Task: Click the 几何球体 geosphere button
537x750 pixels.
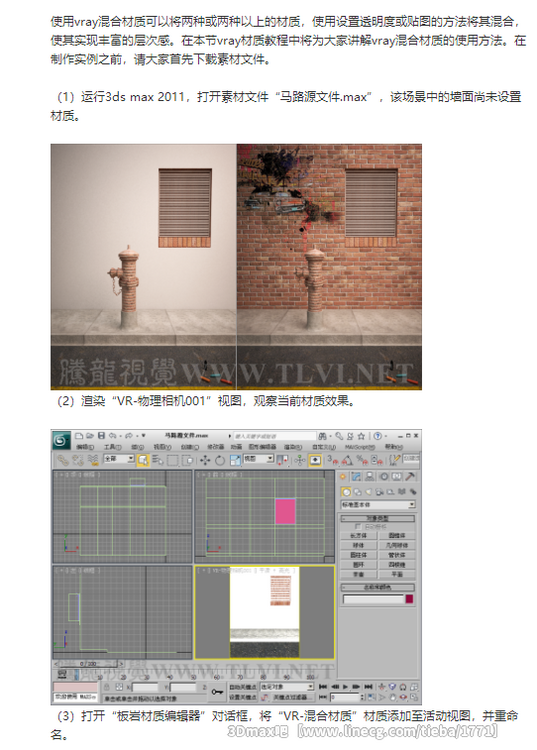Action: [x=397, y=545]
